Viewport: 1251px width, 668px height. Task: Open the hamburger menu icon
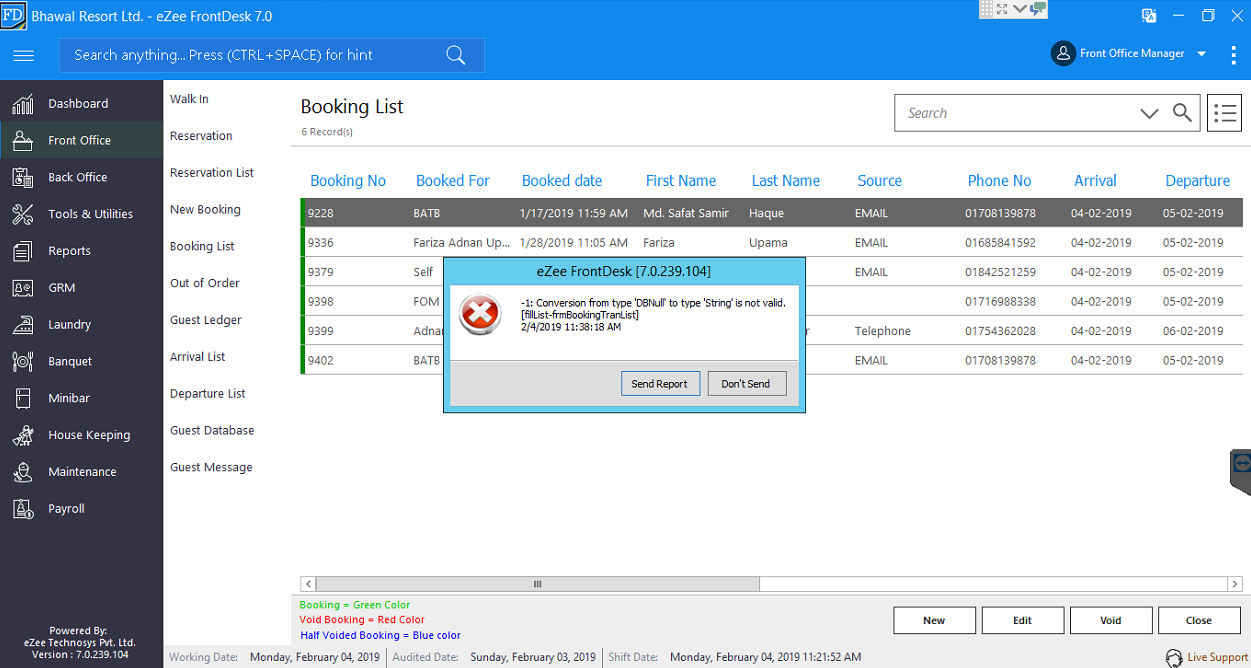(24, 55)
